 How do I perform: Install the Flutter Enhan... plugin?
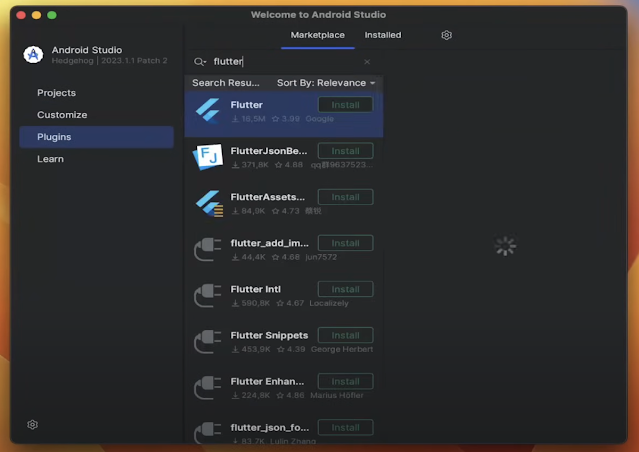coord(345,381)
